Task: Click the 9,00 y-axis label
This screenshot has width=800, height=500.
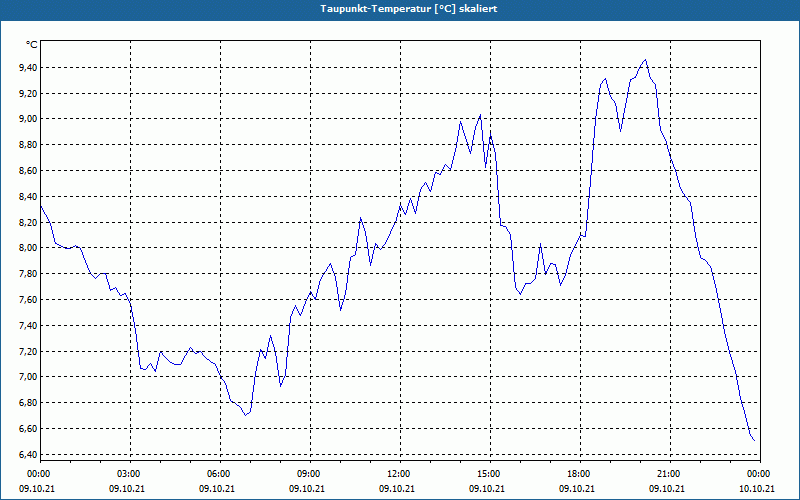Action: (29, 119)
